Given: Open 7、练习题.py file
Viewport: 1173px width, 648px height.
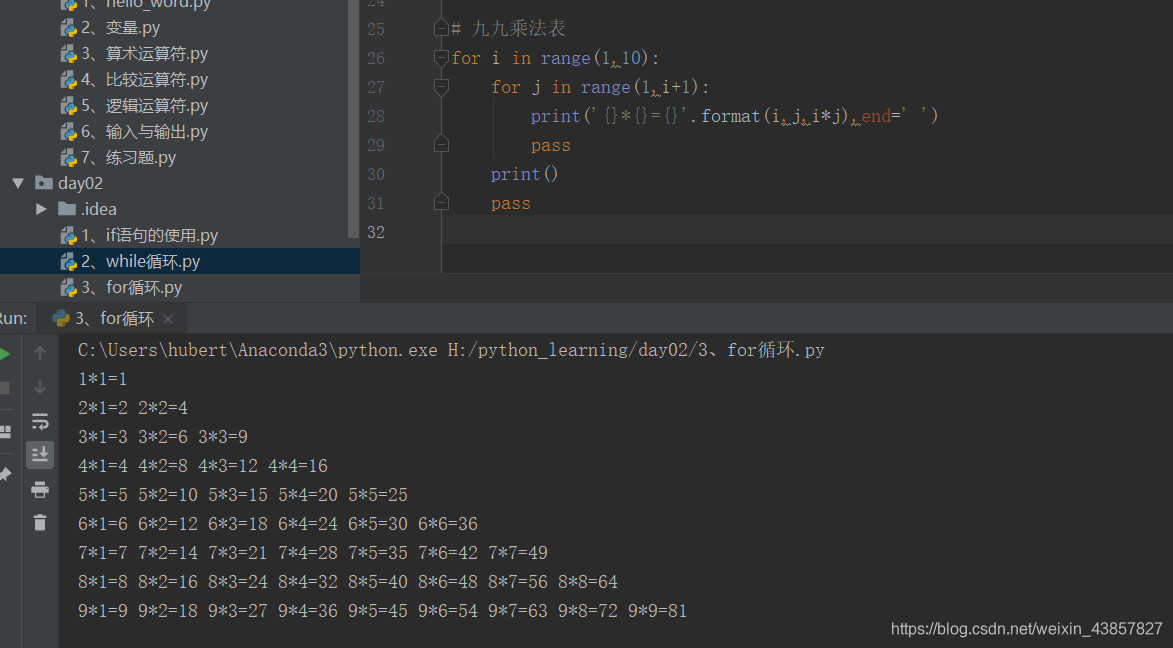Looking at the screenshot, I should pyautogui.click(x=118, y=158).
